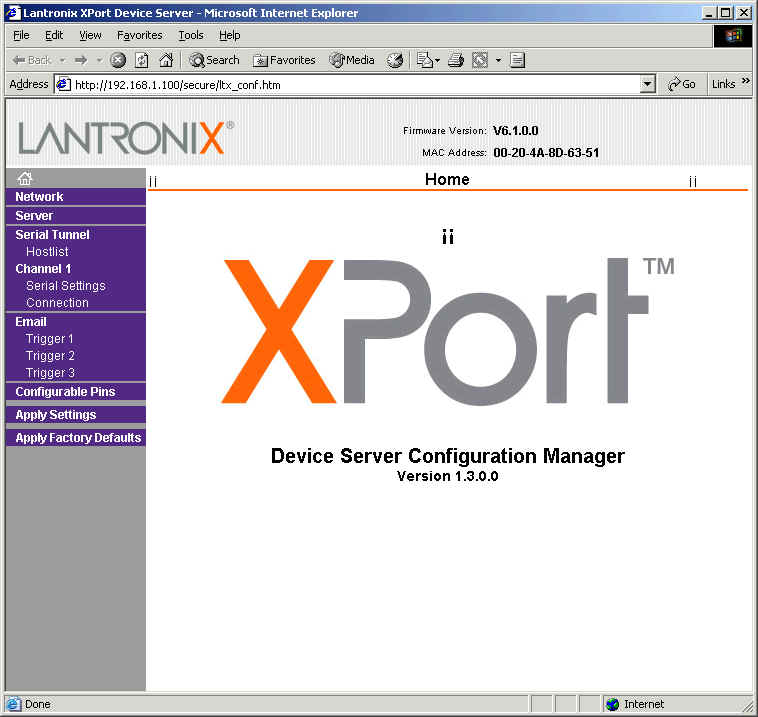Click the Home icon in the sidebar
Screen dimensions: 758x717
pos(25,178)
